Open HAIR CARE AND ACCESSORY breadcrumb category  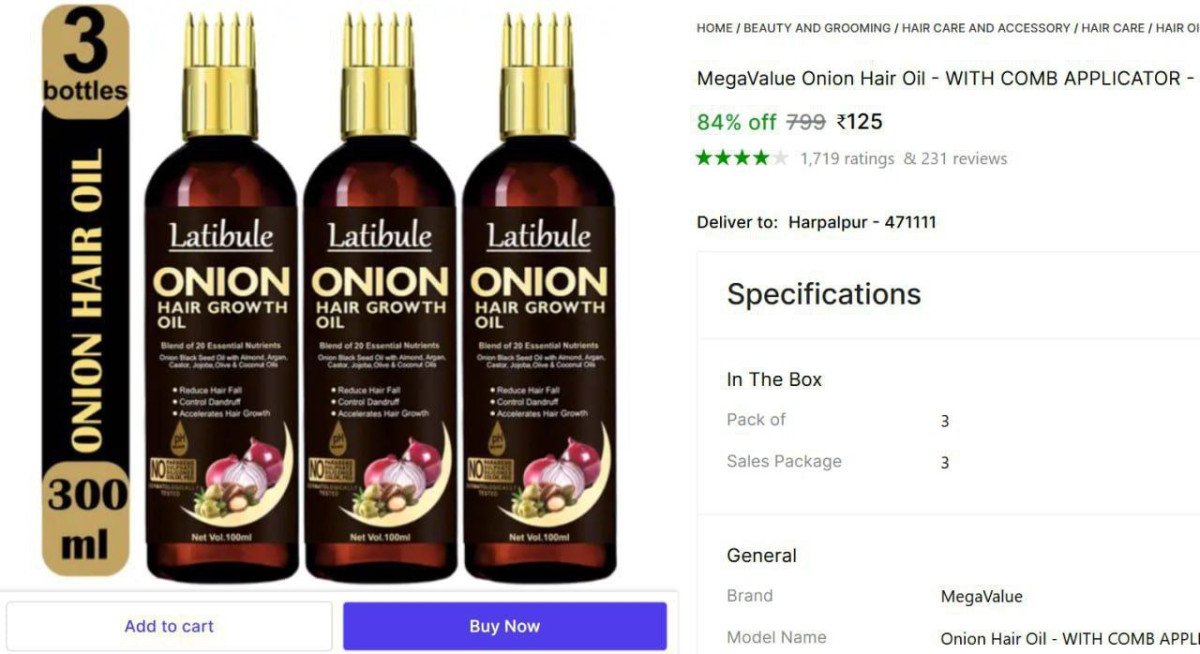click(986, 28)
